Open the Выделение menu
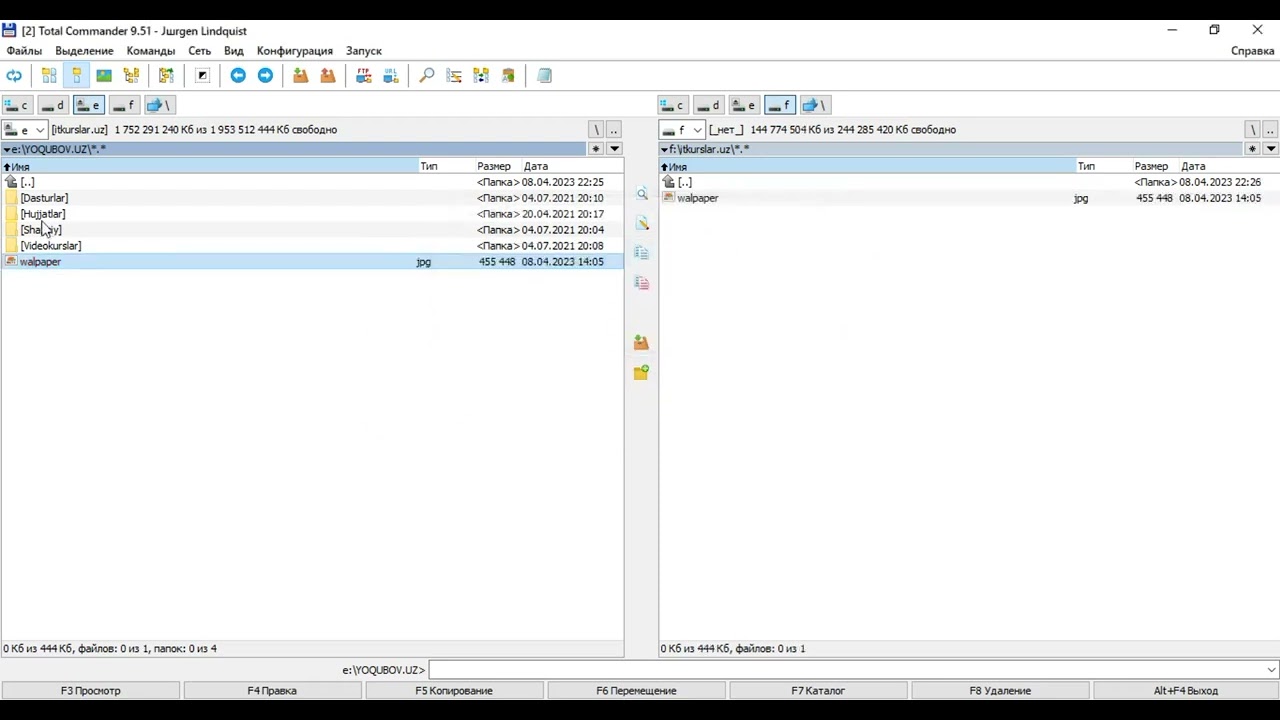This screenshot has width=1280, height=720. [84, 51]
